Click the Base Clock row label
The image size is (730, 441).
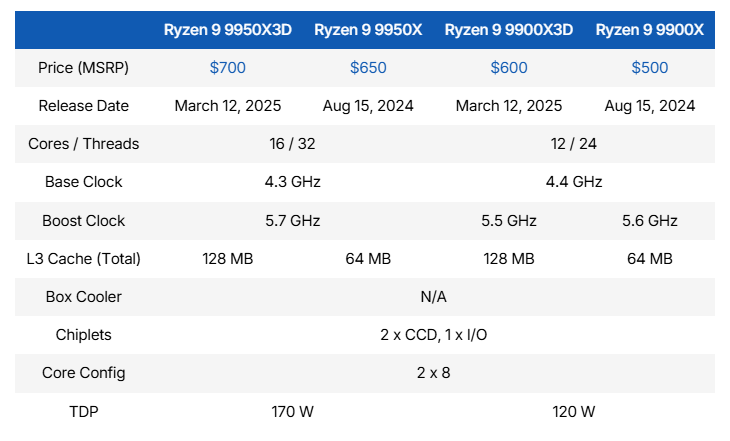coord(83,182)
